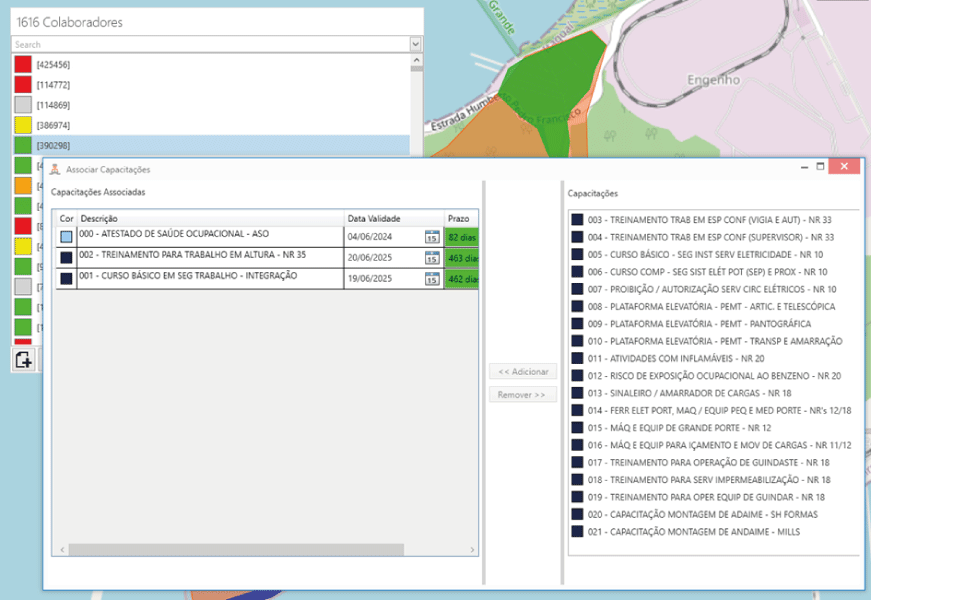The width and height of the screenshot is (980, 600).
Task: Click in the Search collaborators field
Action: (x=211, y=44)
